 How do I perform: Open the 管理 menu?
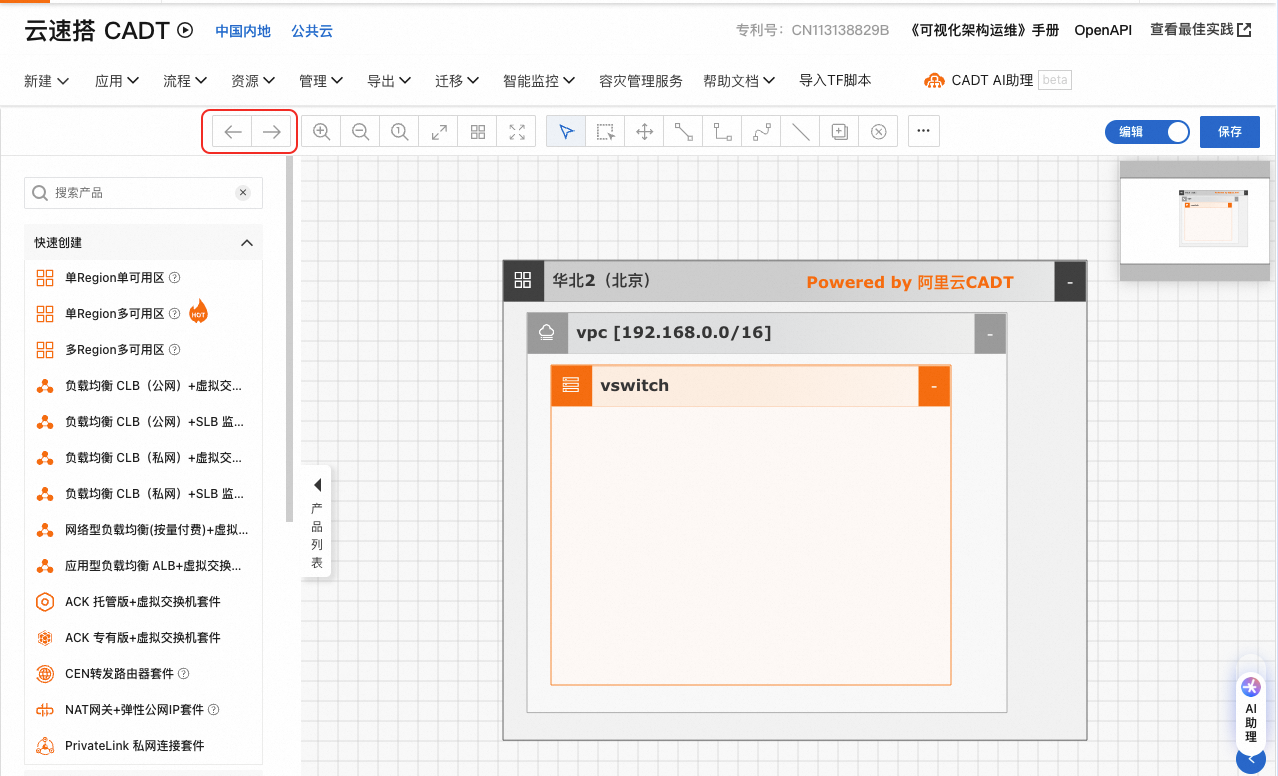tap(321, 81)
